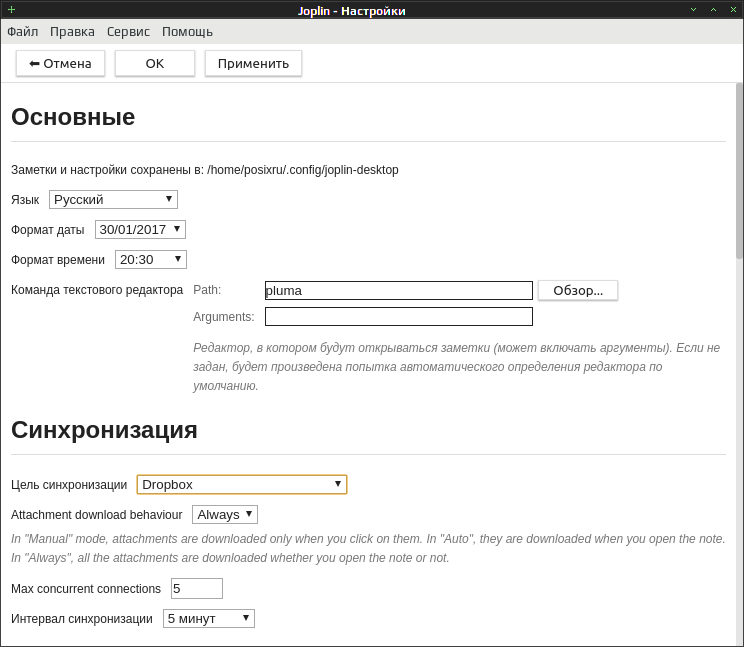744x647 pixels.
Task: Click the Path: label
Action: click(207, 290)
